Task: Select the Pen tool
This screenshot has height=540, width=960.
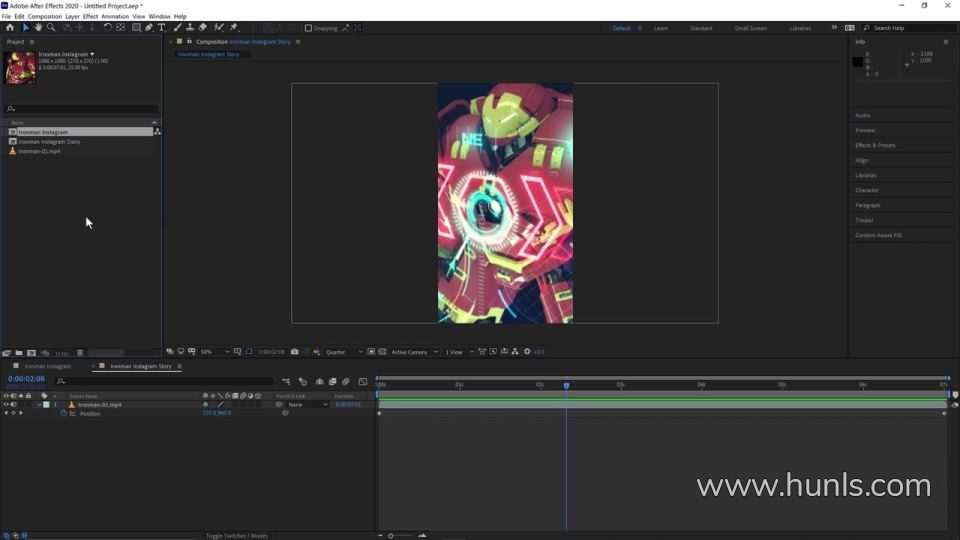Action: pos(149,28)
